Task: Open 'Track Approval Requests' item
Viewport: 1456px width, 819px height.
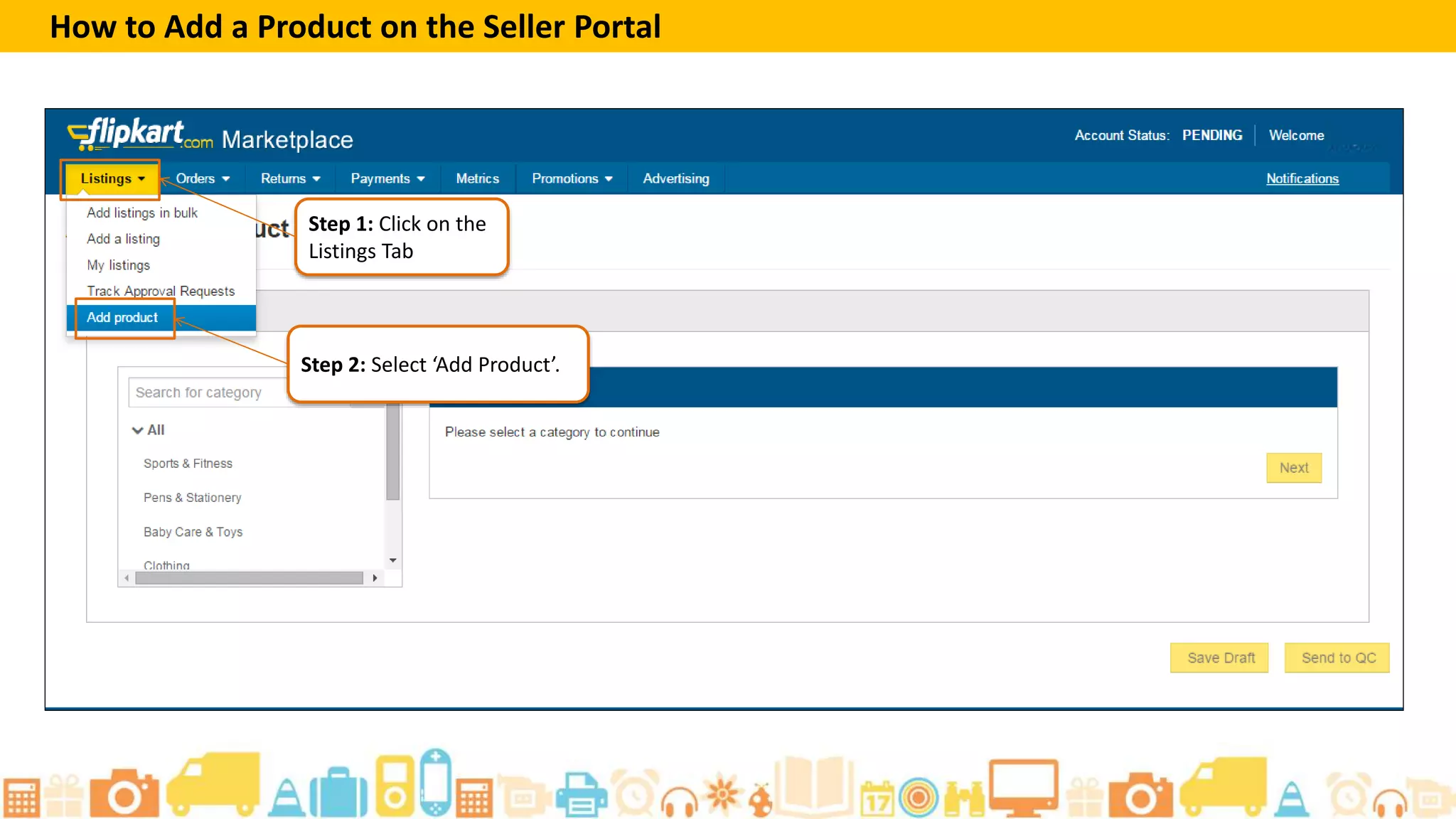Action: pyautogui.click(x=161, y=291)
